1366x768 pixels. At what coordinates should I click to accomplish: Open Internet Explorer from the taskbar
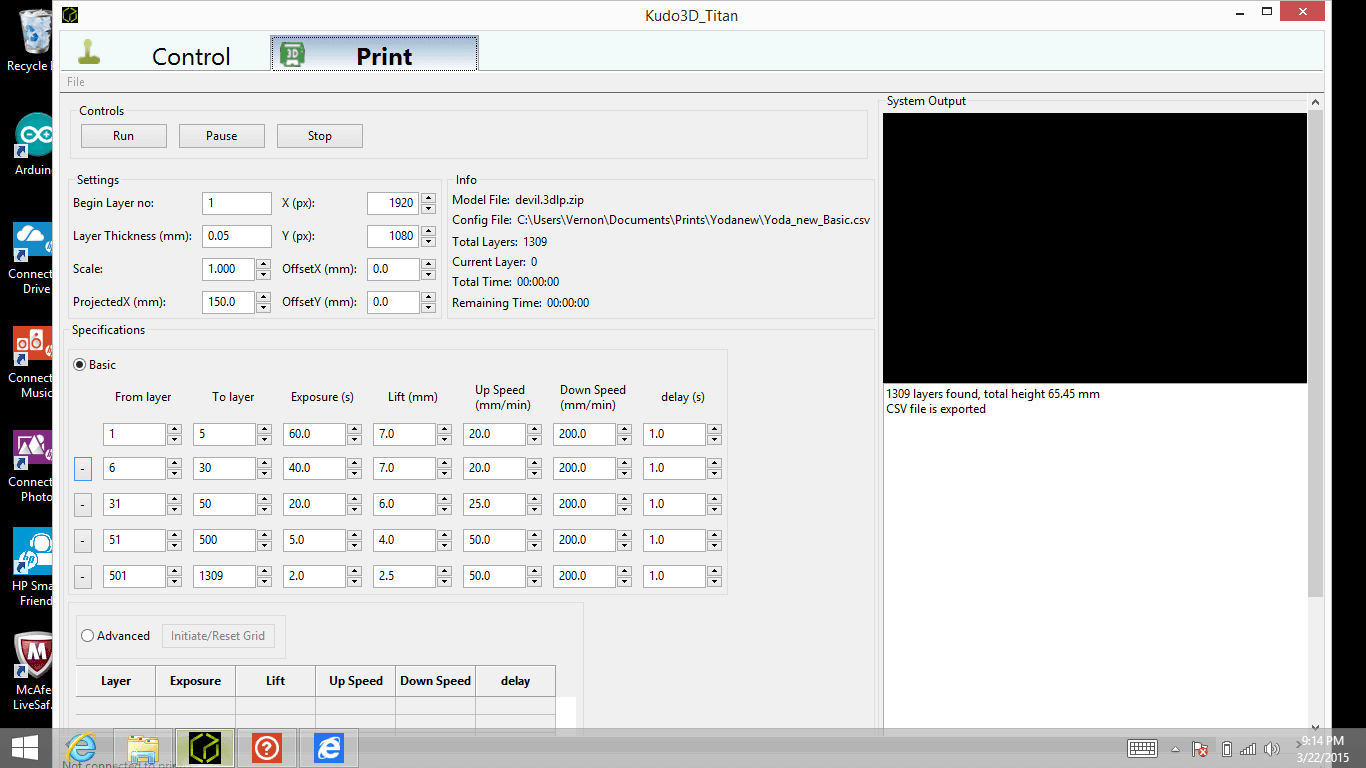pyautogui.click(x=81, y=747)
